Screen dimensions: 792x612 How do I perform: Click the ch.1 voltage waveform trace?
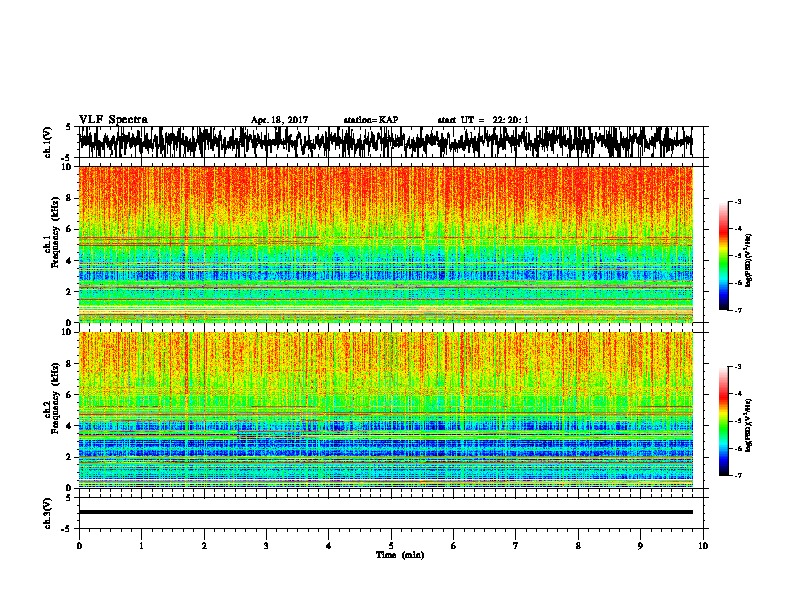[385, 142]
